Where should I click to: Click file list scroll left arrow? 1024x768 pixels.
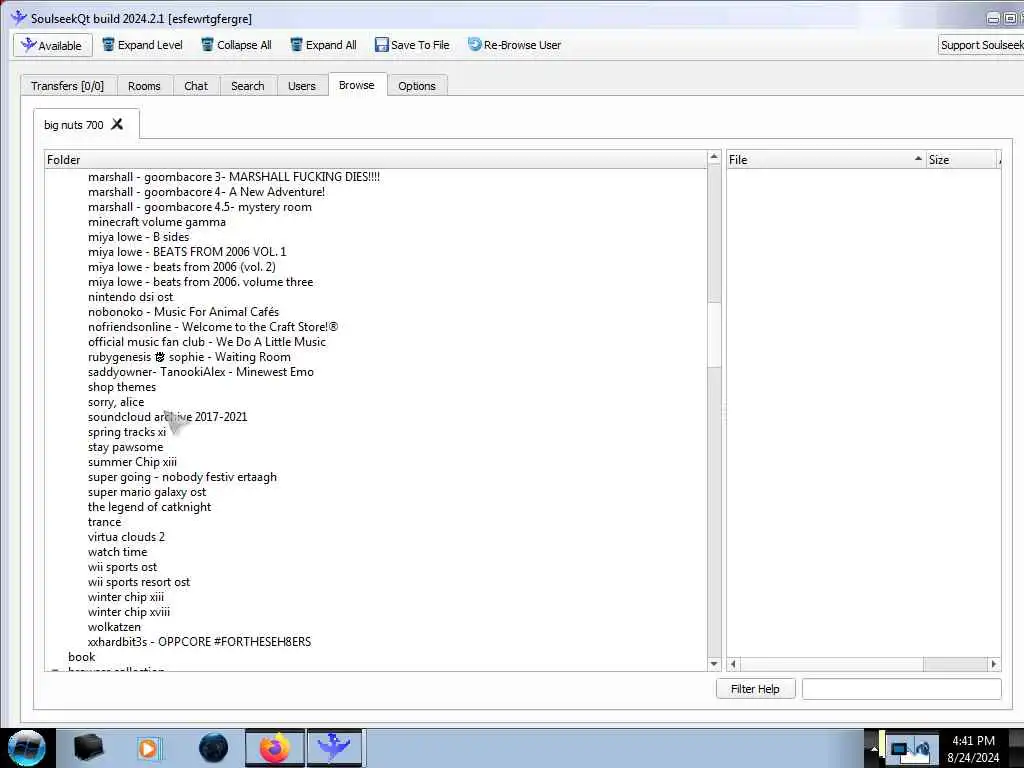pos(733,664)
